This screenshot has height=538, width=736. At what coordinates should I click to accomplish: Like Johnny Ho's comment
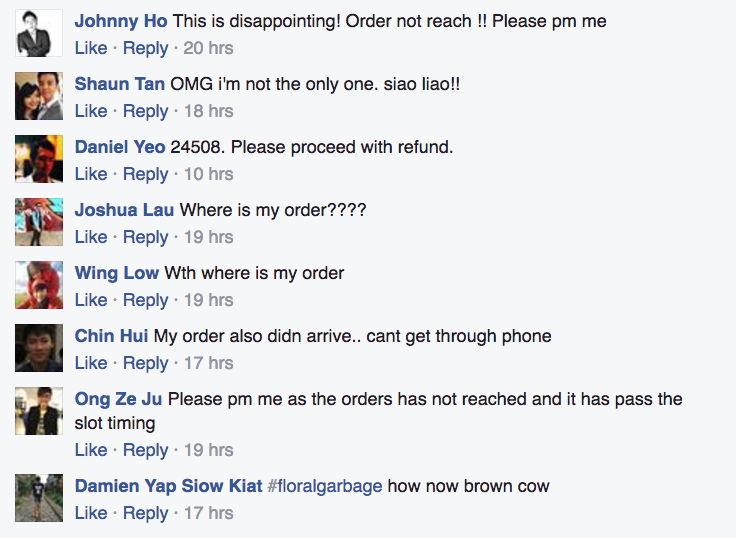pos(91,48)
